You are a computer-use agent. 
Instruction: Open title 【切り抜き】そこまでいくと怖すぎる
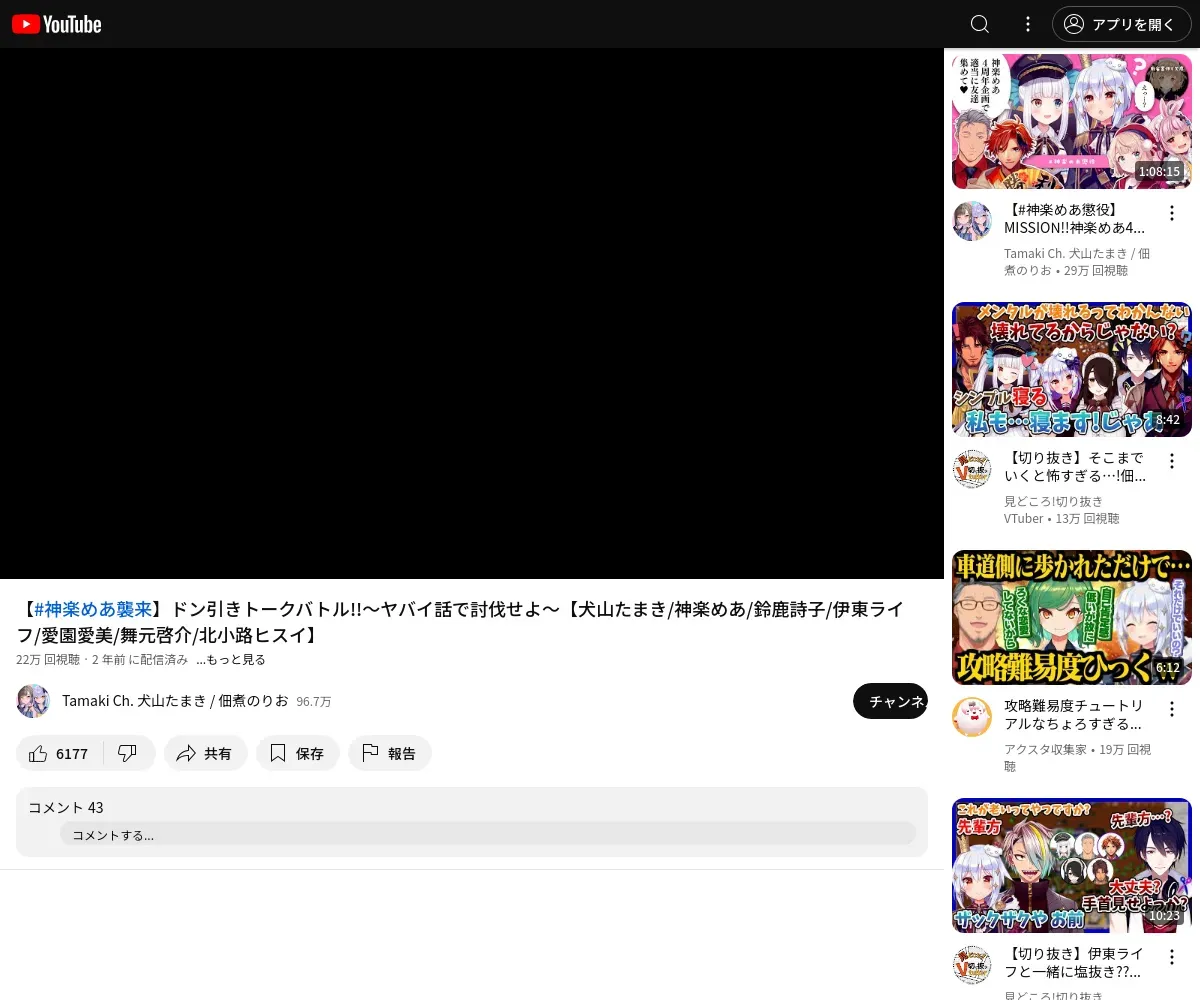click(1076, 467)
